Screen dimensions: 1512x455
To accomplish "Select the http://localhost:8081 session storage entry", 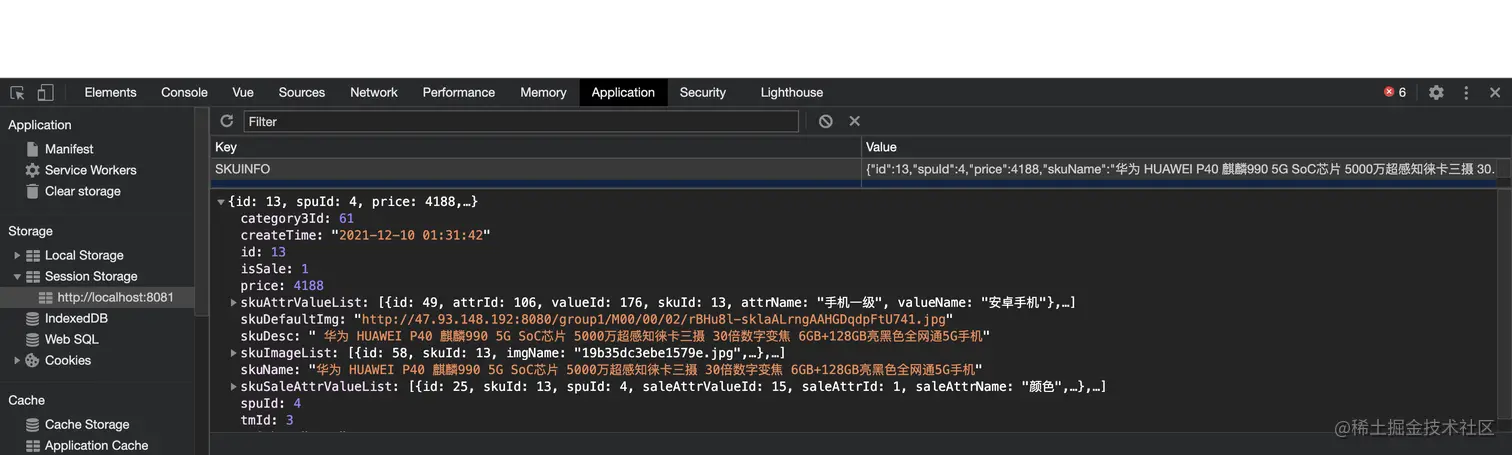I will point(115,297).
